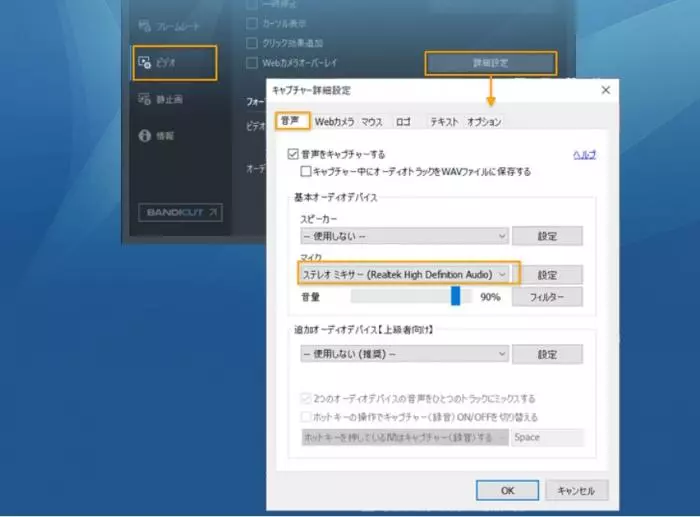Screen dimensions: 700x517
Task: Switch to the ロゴ tab
Action: tap(403, 122)
